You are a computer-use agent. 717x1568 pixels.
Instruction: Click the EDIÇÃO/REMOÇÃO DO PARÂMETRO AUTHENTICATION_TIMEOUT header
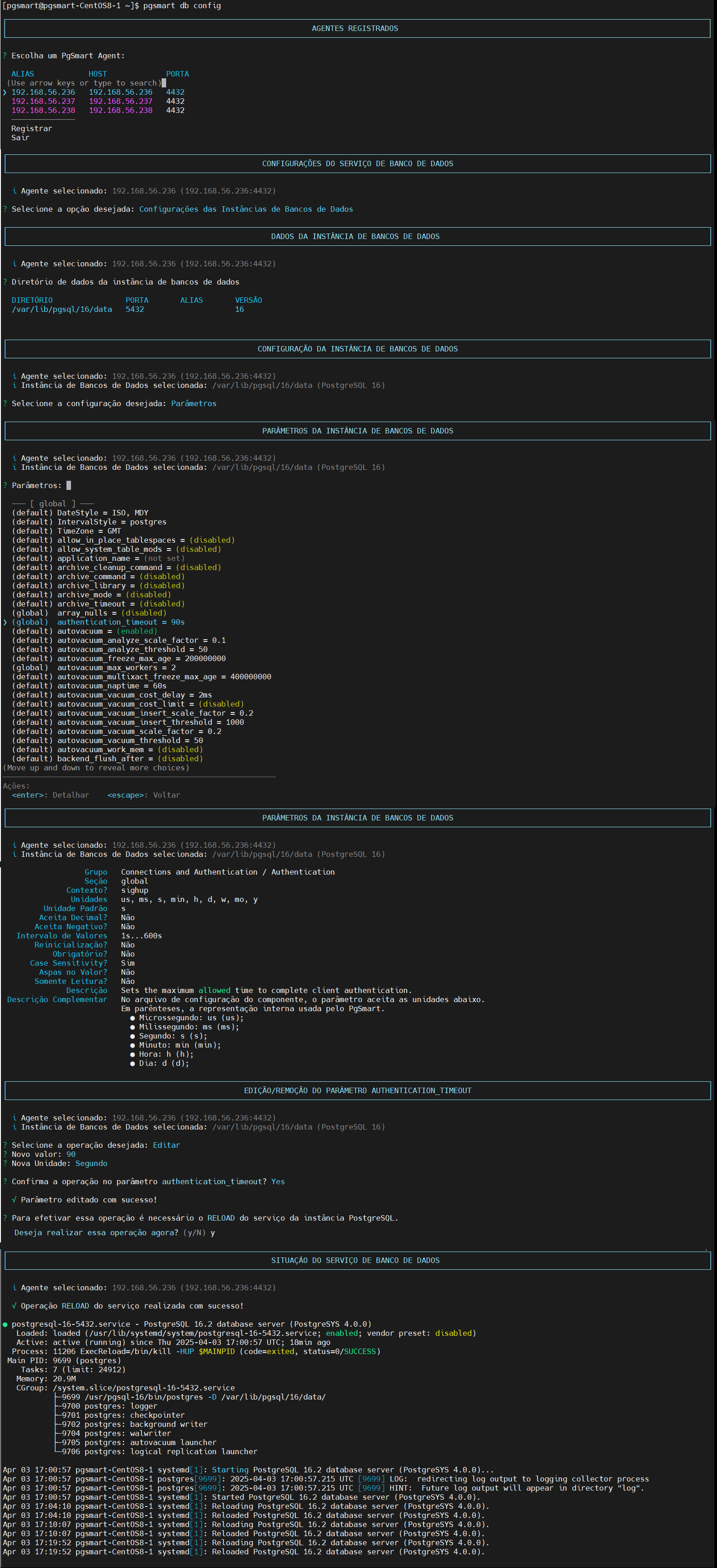(357, 1090)
